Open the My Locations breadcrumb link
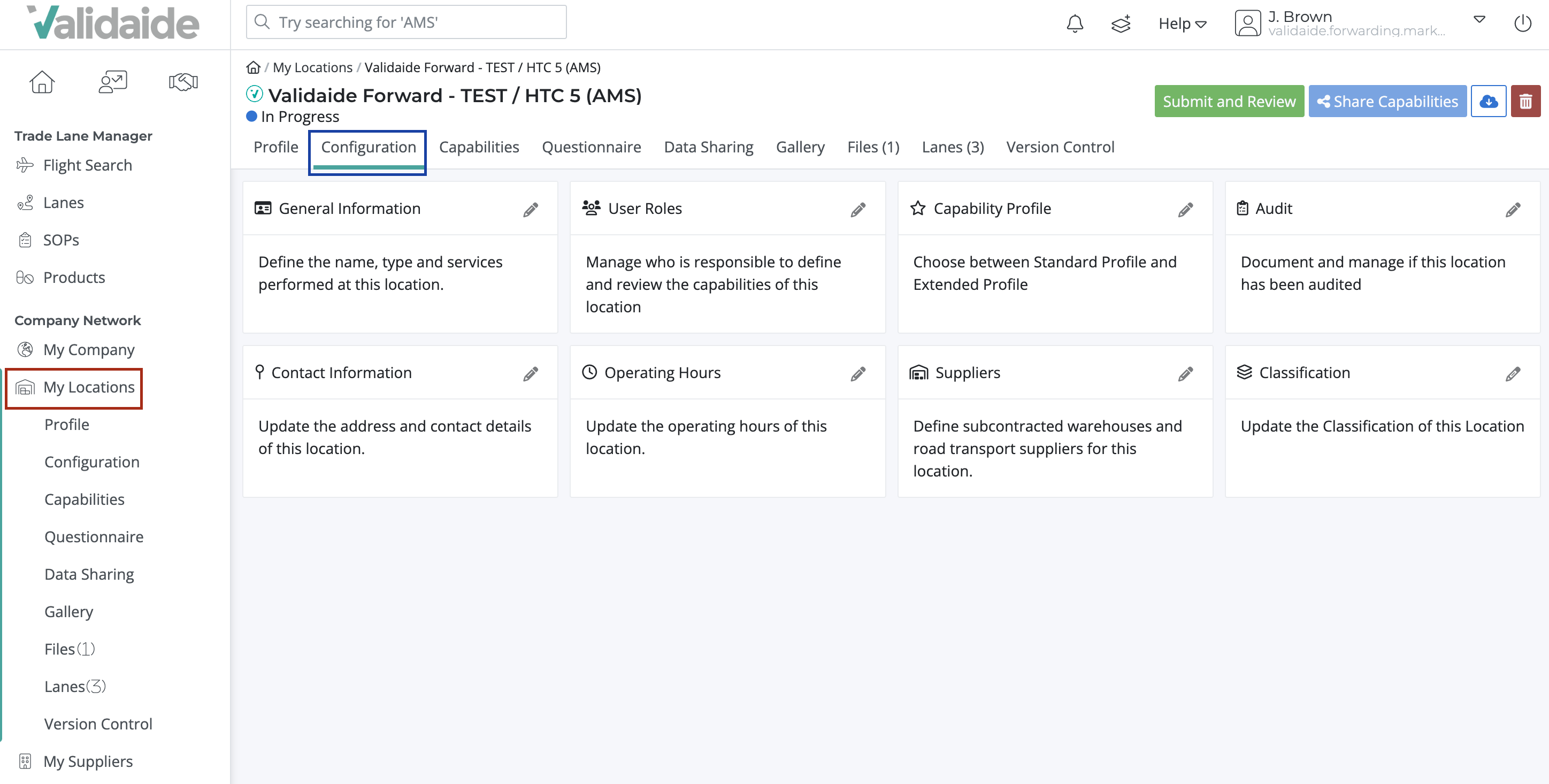The image size is (1549, 784). coord(313,67)
